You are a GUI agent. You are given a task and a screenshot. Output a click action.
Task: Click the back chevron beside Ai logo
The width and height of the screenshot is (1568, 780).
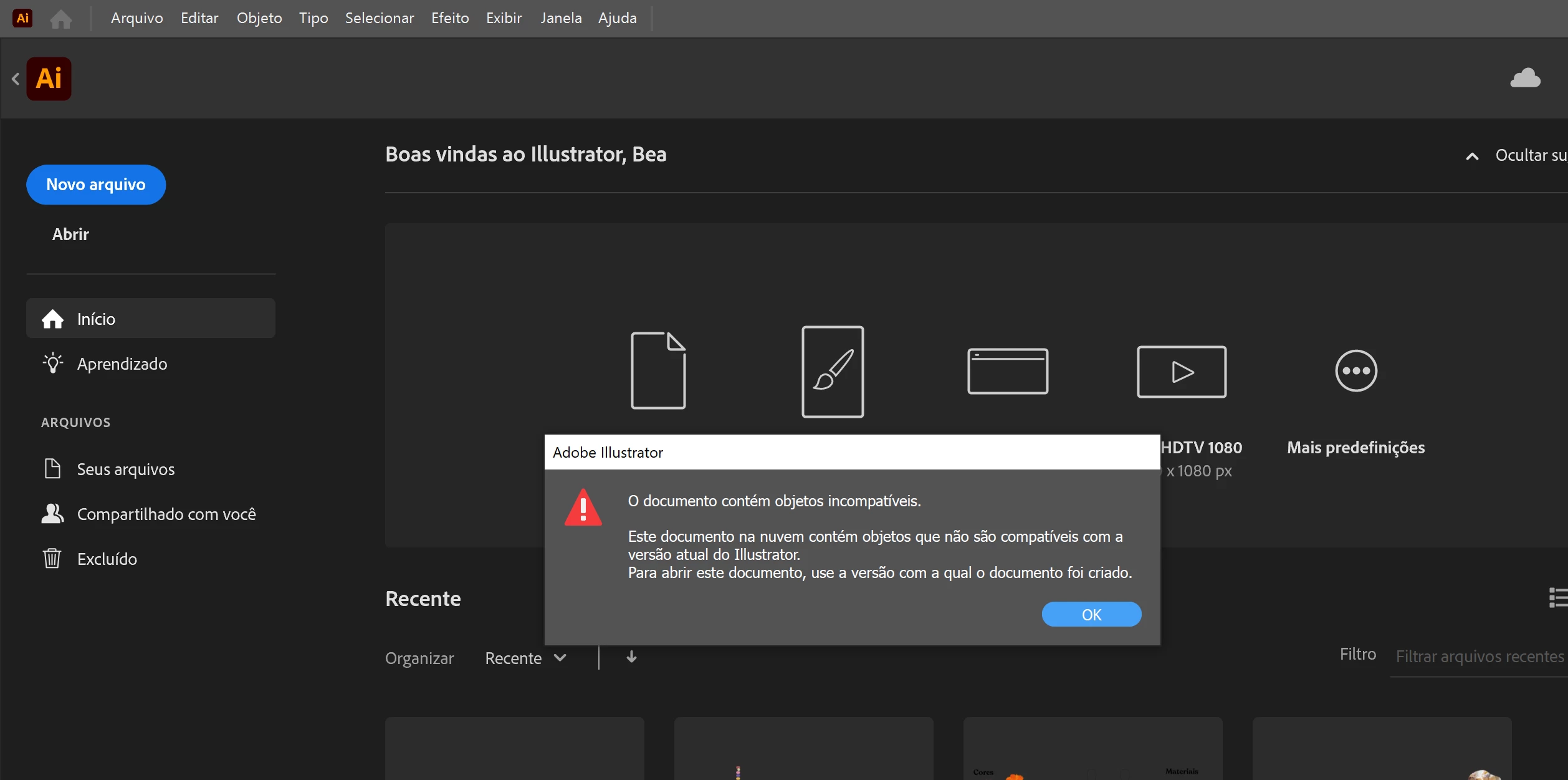click(x=16, y=79)
